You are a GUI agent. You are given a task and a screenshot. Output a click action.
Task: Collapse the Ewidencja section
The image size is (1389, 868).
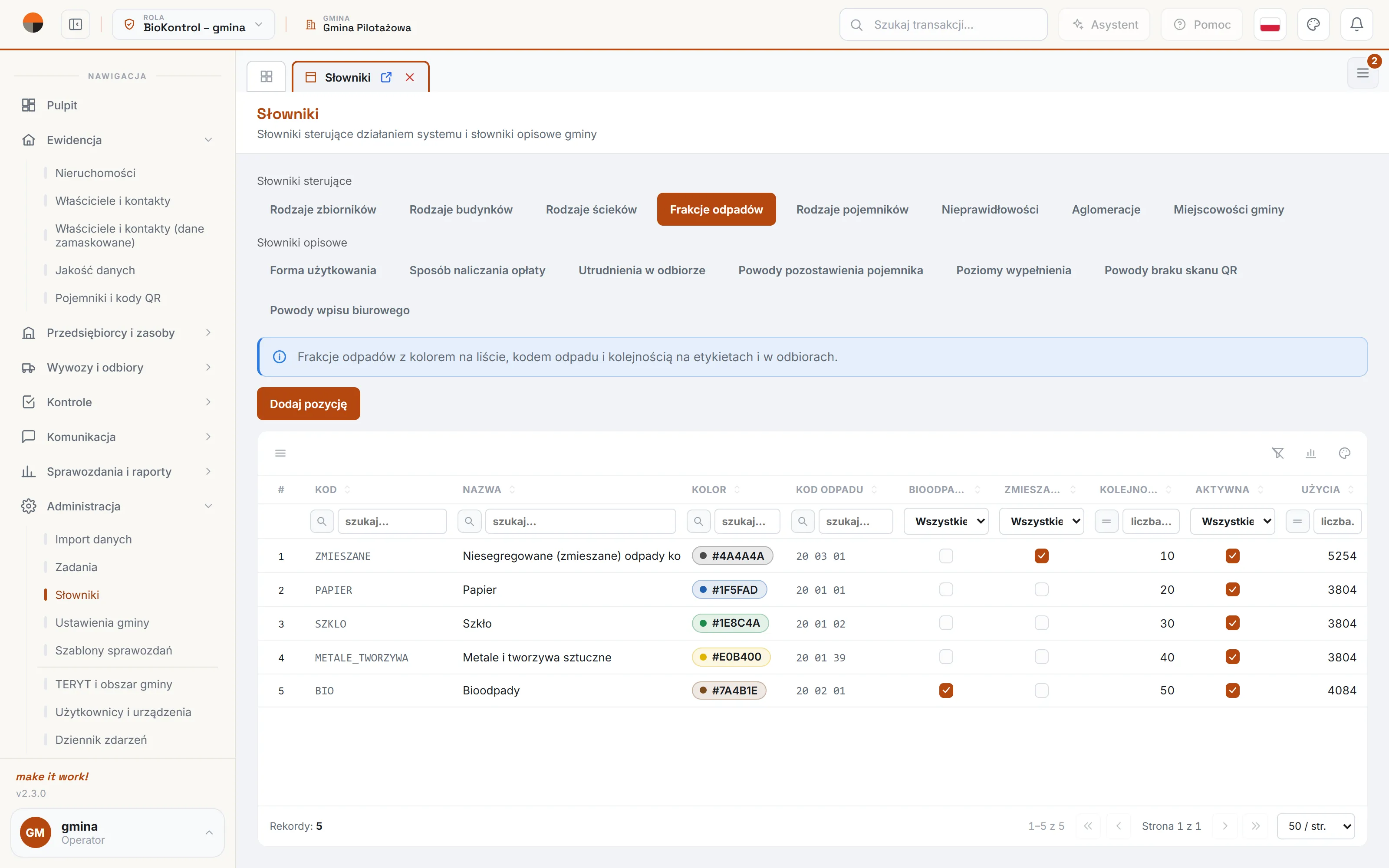[x=118, y=140]
